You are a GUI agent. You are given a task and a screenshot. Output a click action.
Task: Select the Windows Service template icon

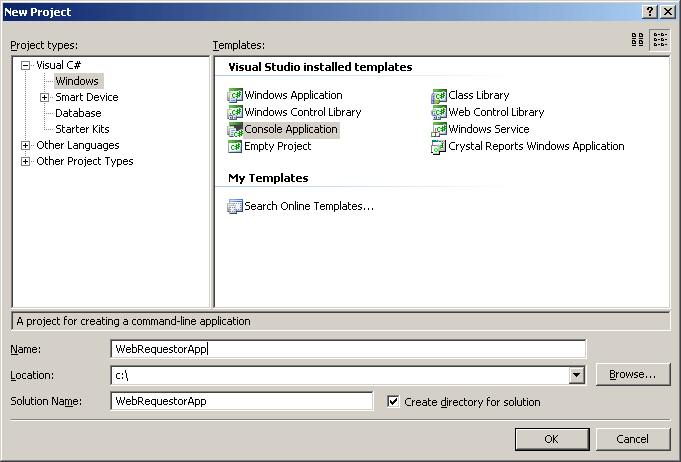coord(439,130)
